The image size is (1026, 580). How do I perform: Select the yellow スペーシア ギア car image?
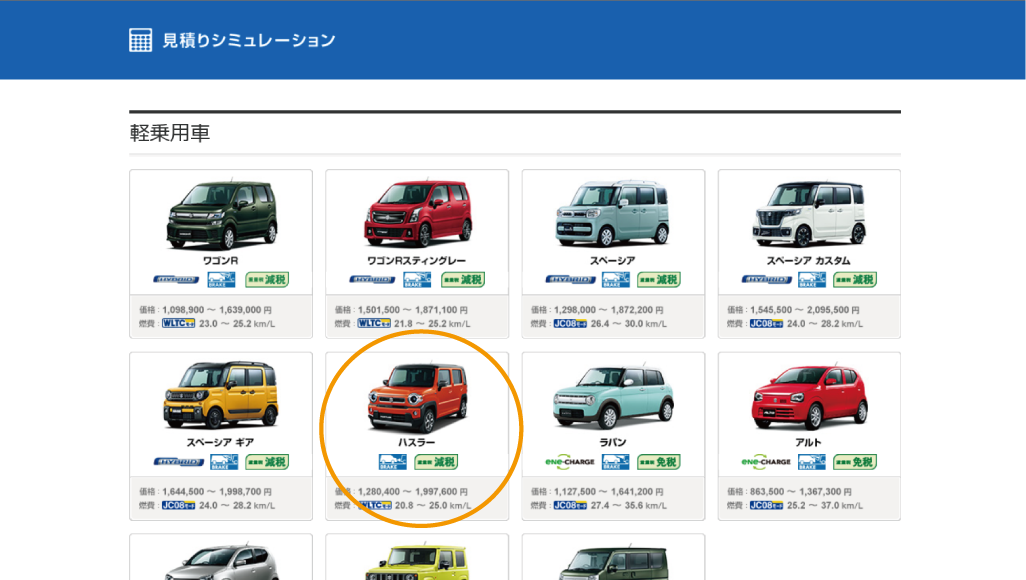point(221,395)
